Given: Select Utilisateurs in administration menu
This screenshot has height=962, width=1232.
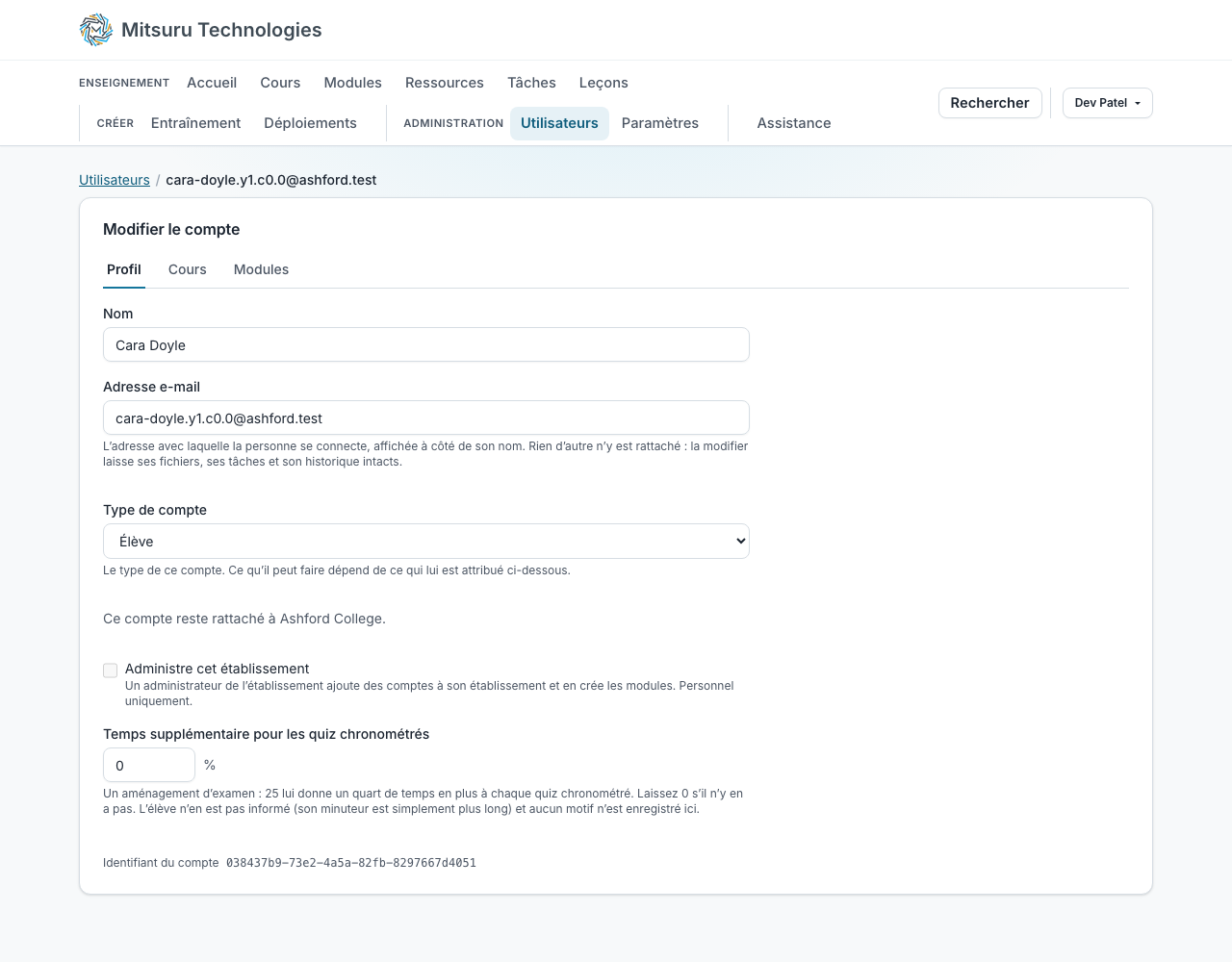Looking at the screenshot, I should [559, 123].
